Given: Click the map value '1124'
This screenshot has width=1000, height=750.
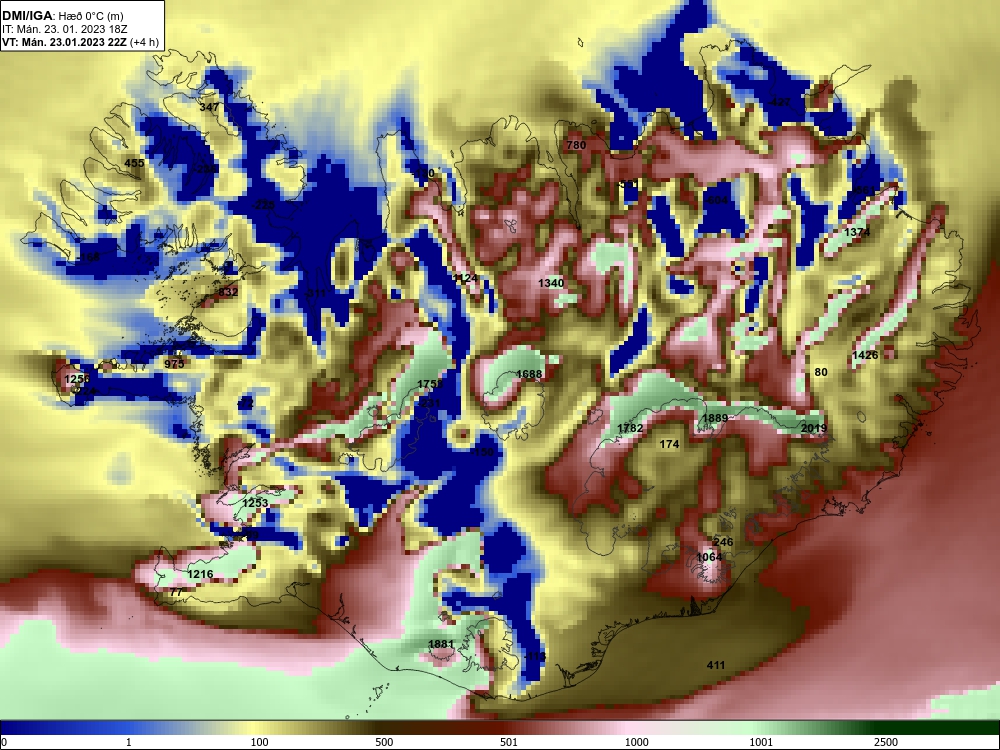Looking at the screenshot, I should [466, 278].
